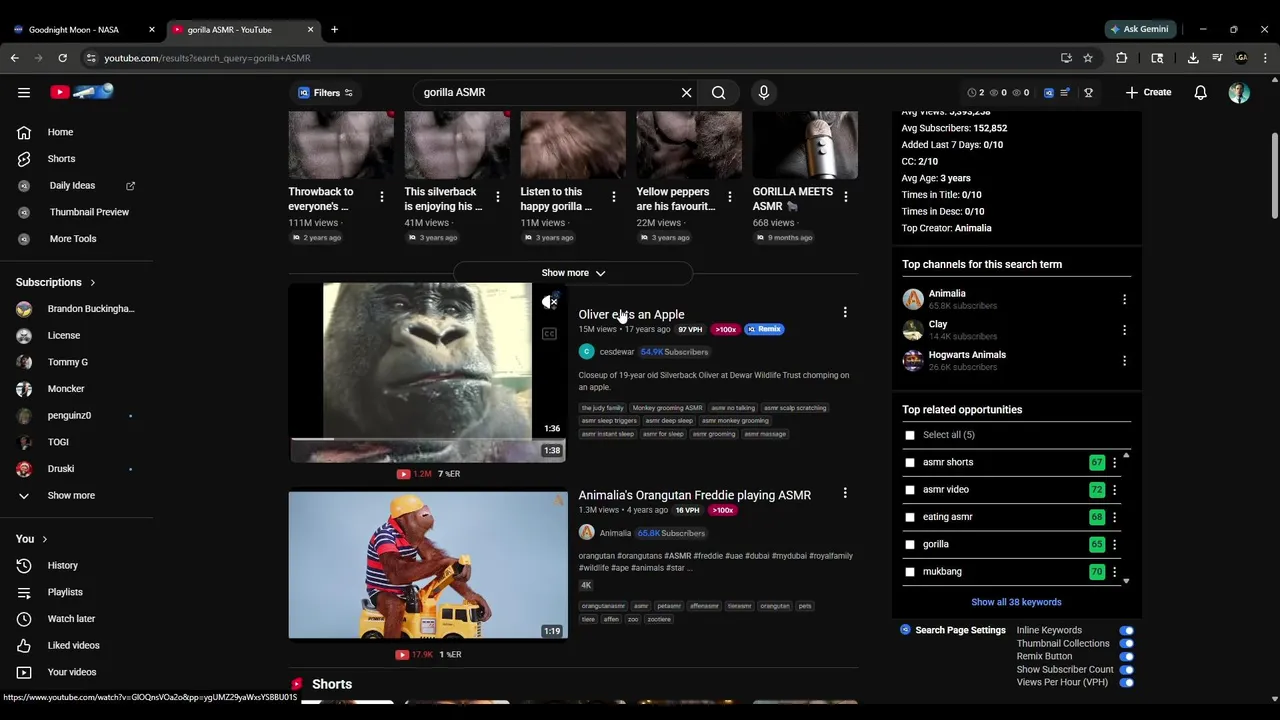This screenshot has height=720, width=1280.
Task: Click the video preview progress bar
Action: (427, 438)
